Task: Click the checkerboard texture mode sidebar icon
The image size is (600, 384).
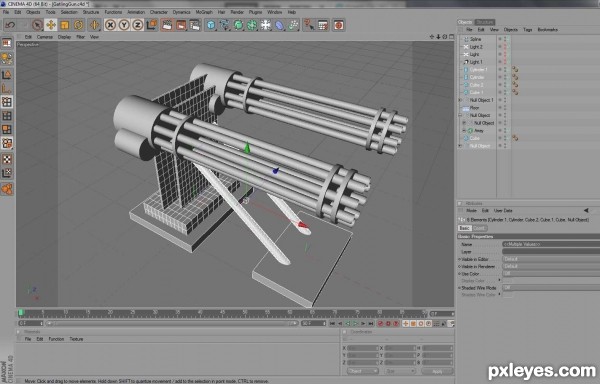Action: [7, 159]
